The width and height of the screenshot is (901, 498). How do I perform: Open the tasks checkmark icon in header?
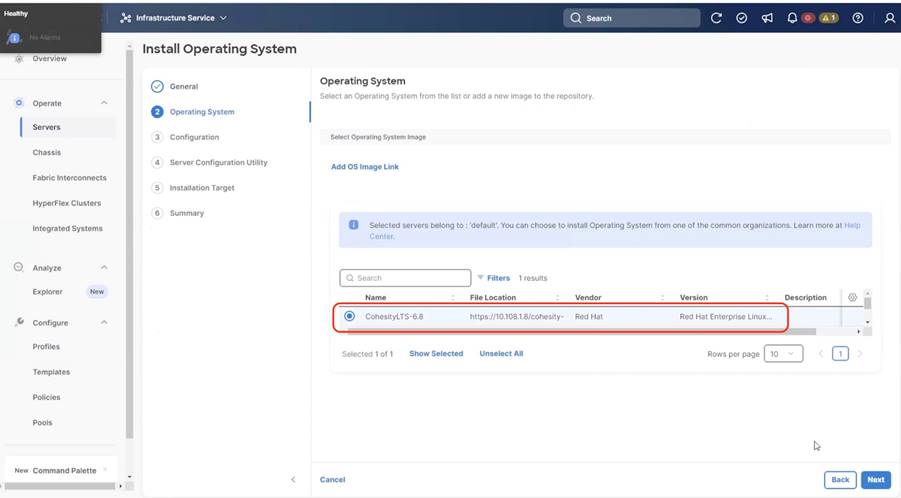tap(742, 18)
